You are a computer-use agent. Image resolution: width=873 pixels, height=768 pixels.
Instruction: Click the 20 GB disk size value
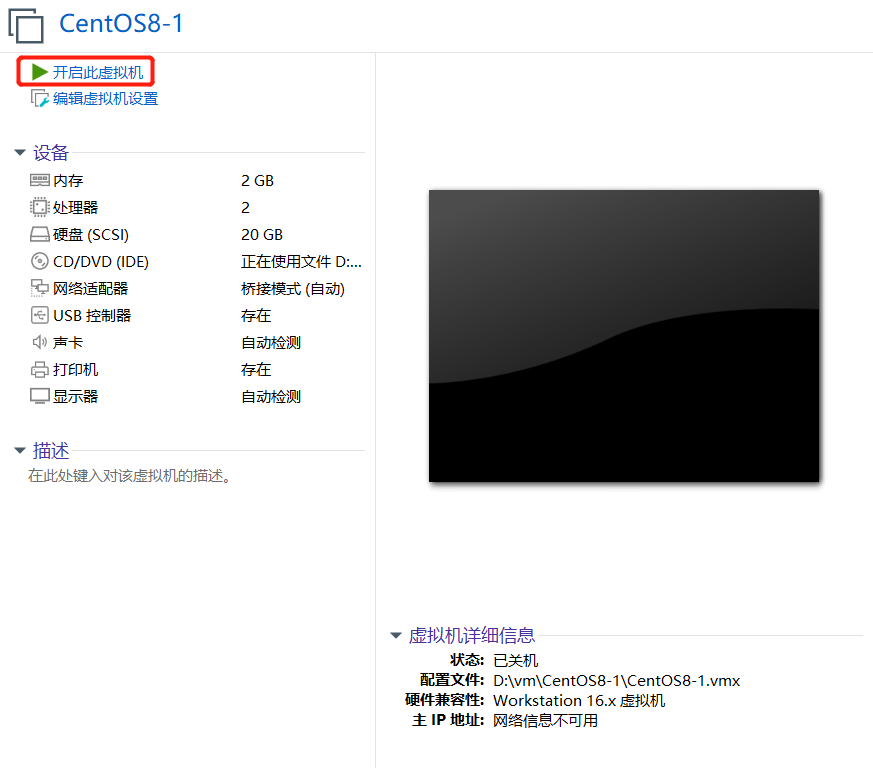pyautogui.click(x=262, y=234)
